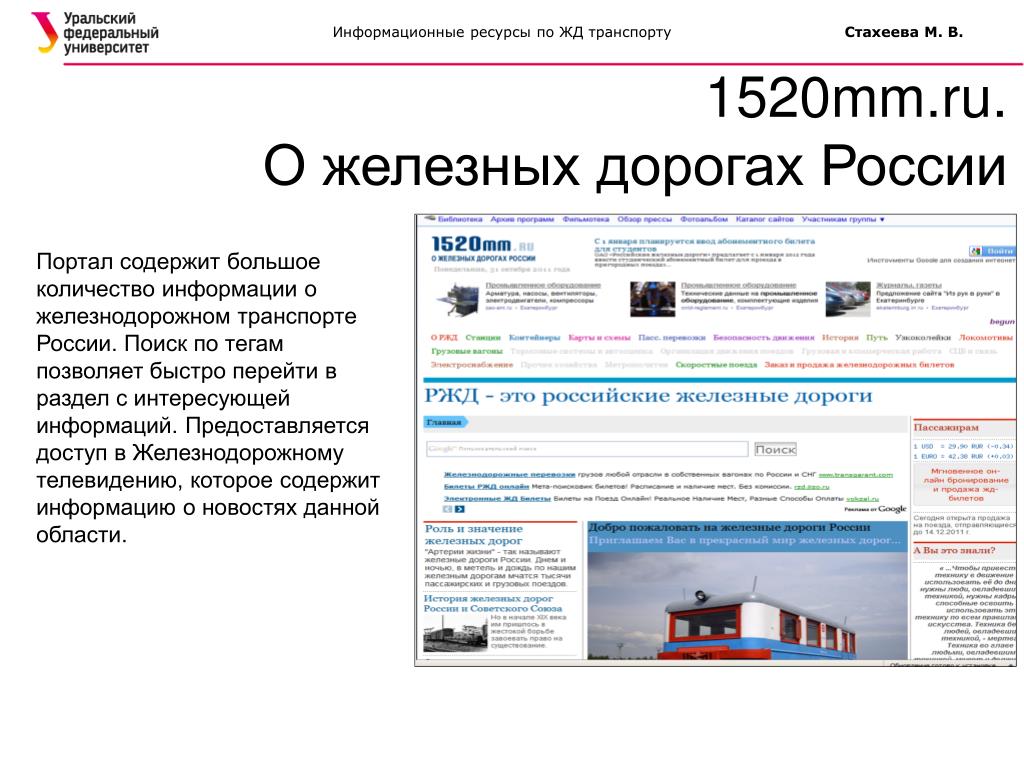Image resolution: width=1024 pixels, height=768 pixels.
Task: Click the begun ad network label
Action: click(1002, 321)
